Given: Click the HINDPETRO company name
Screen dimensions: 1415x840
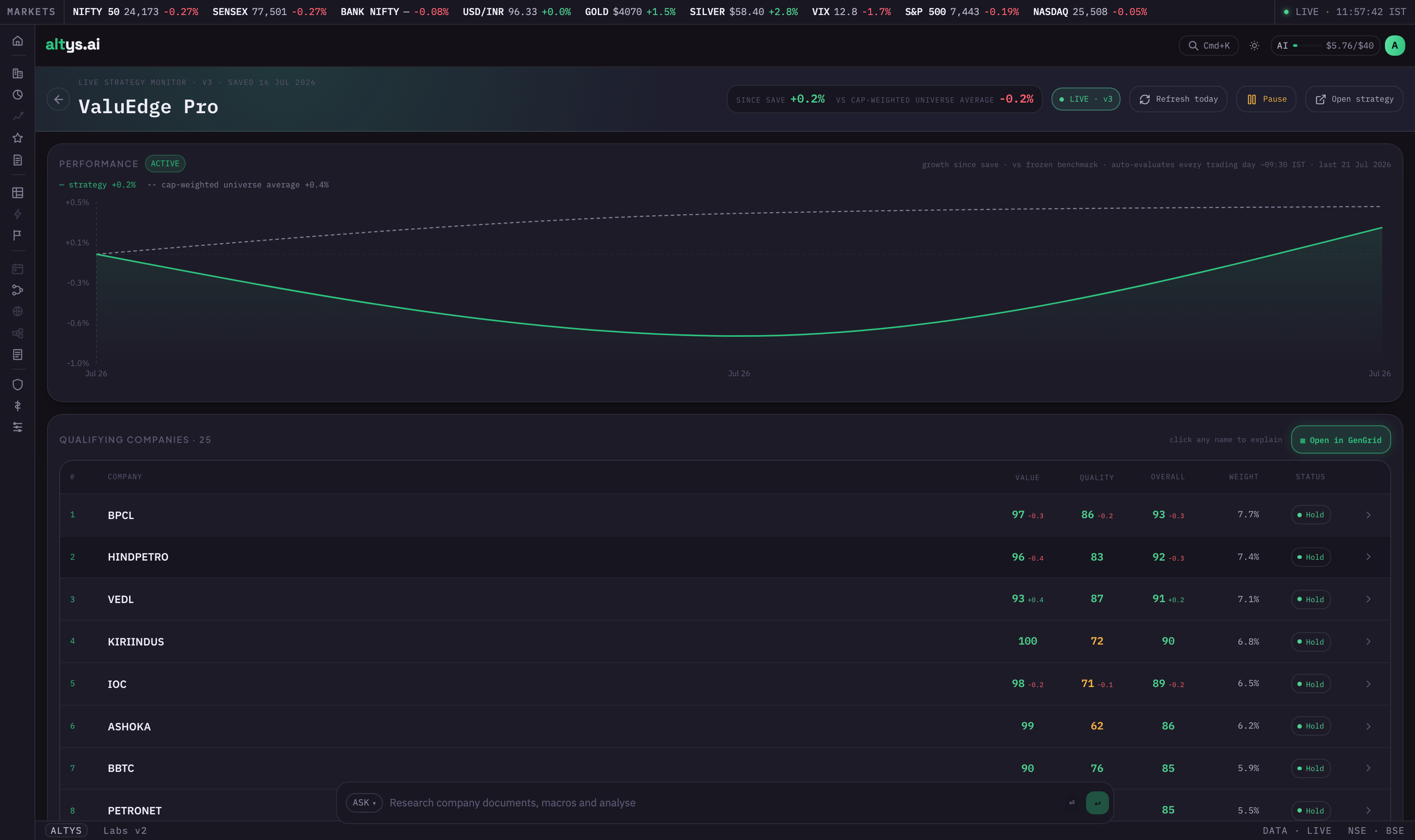Looking at the screenshot, I should coord(138,557).
